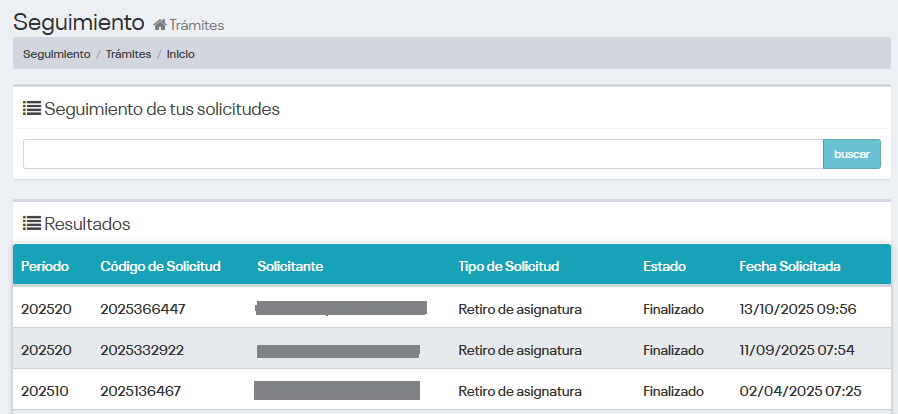This screenshot has width=898, height=414.
Task: Click the home icon beside Trámites
Action: point(159,25)
